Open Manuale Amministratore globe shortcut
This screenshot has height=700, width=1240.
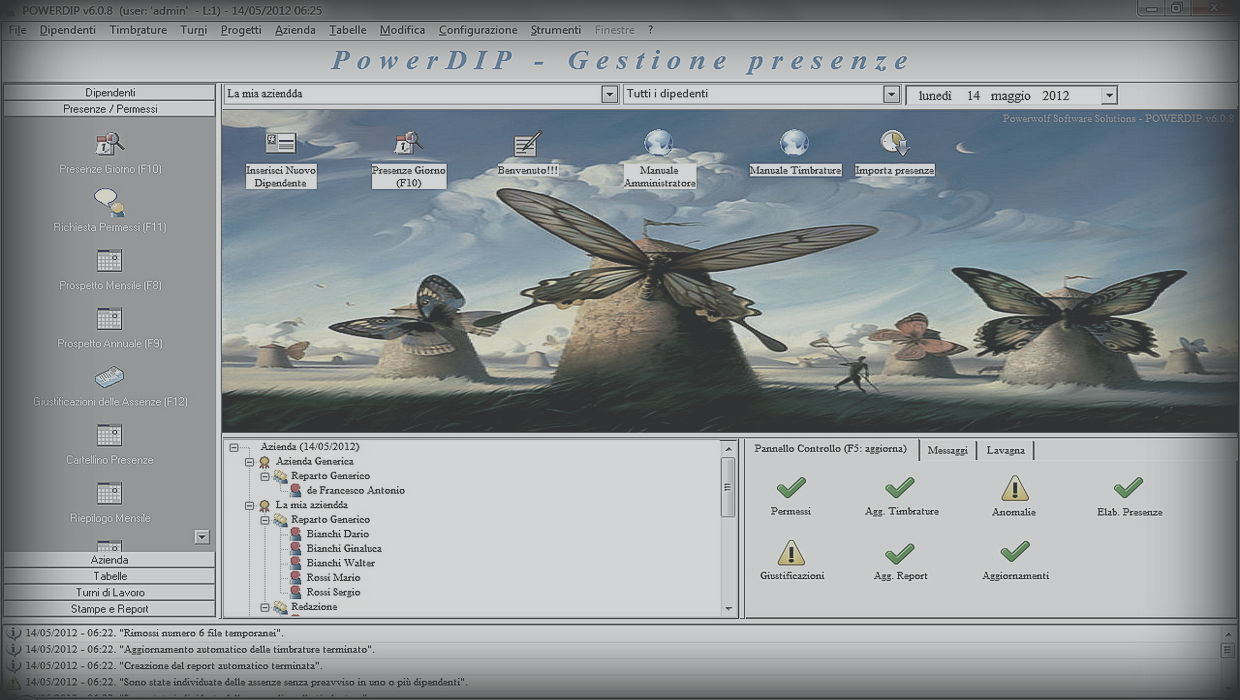click(658, 160)
